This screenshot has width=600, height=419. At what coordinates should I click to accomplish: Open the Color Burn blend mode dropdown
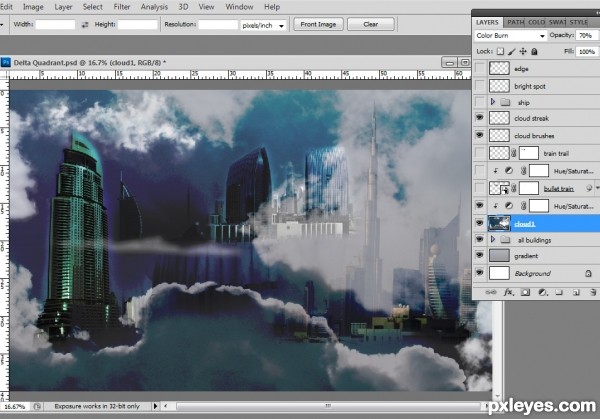click(x=510, y=36)
